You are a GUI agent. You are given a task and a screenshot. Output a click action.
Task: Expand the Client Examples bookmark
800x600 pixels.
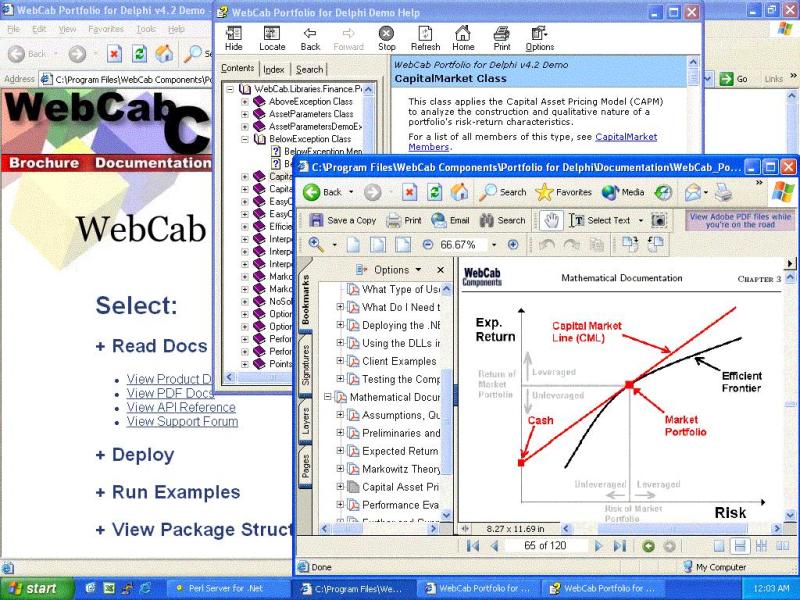click(340, 361)
